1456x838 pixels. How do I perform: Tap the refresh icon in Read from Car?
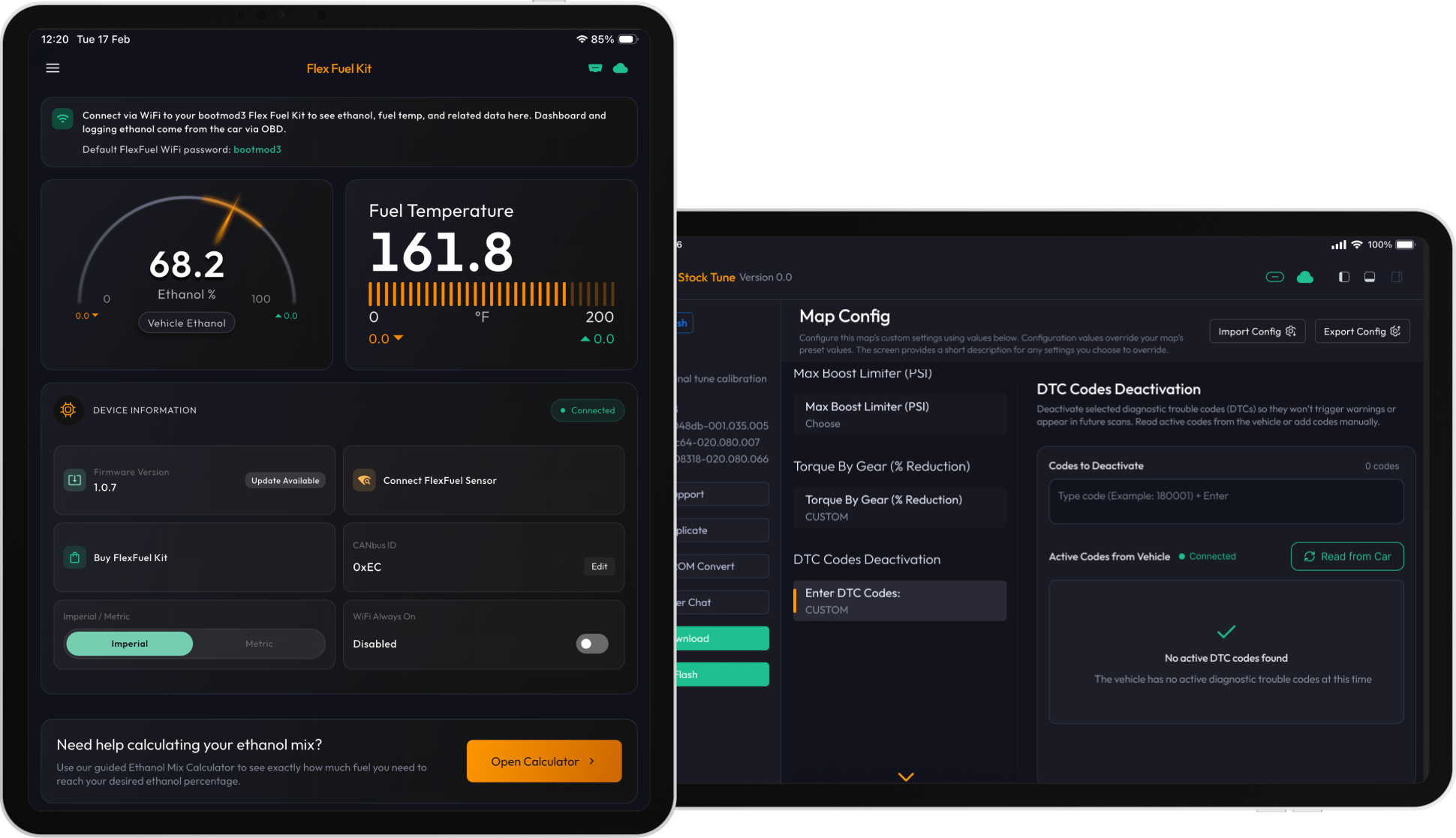(1310, 557)
